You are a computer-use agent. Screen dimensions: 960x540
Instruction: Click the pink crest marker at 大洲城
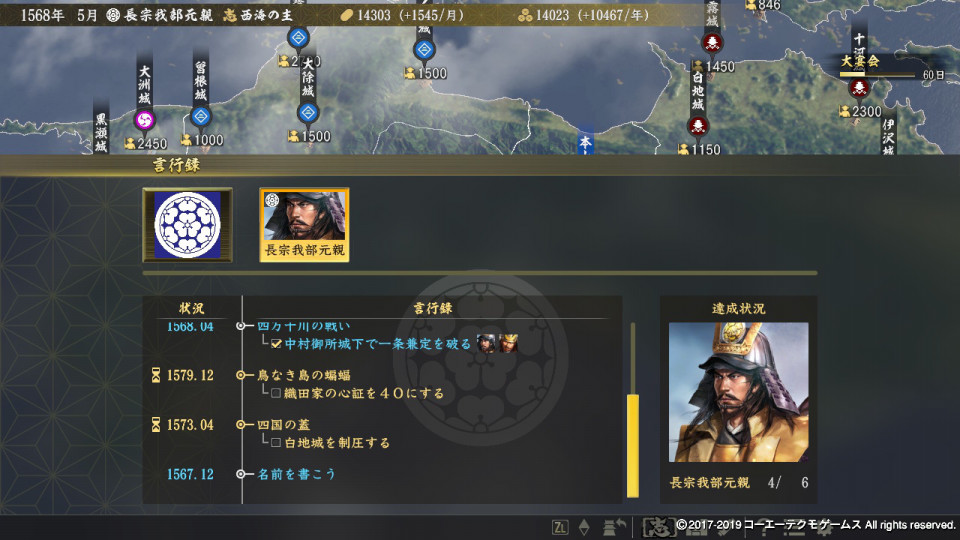[x=144, y=119]
